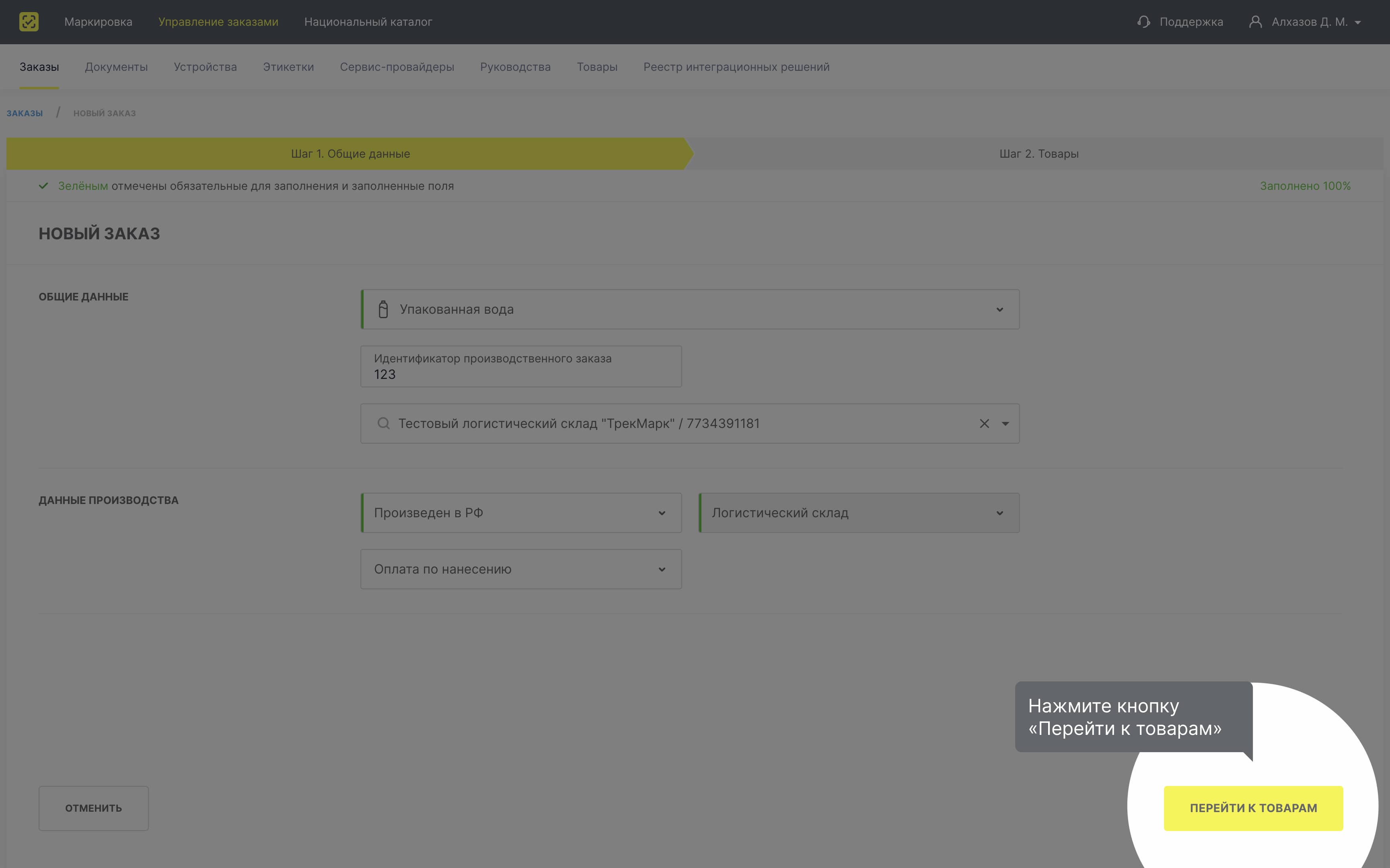Expand the Произведен в РФ dropdown
The width and height of the screenshot is (1390, 868).
click(x=662, y=513)
